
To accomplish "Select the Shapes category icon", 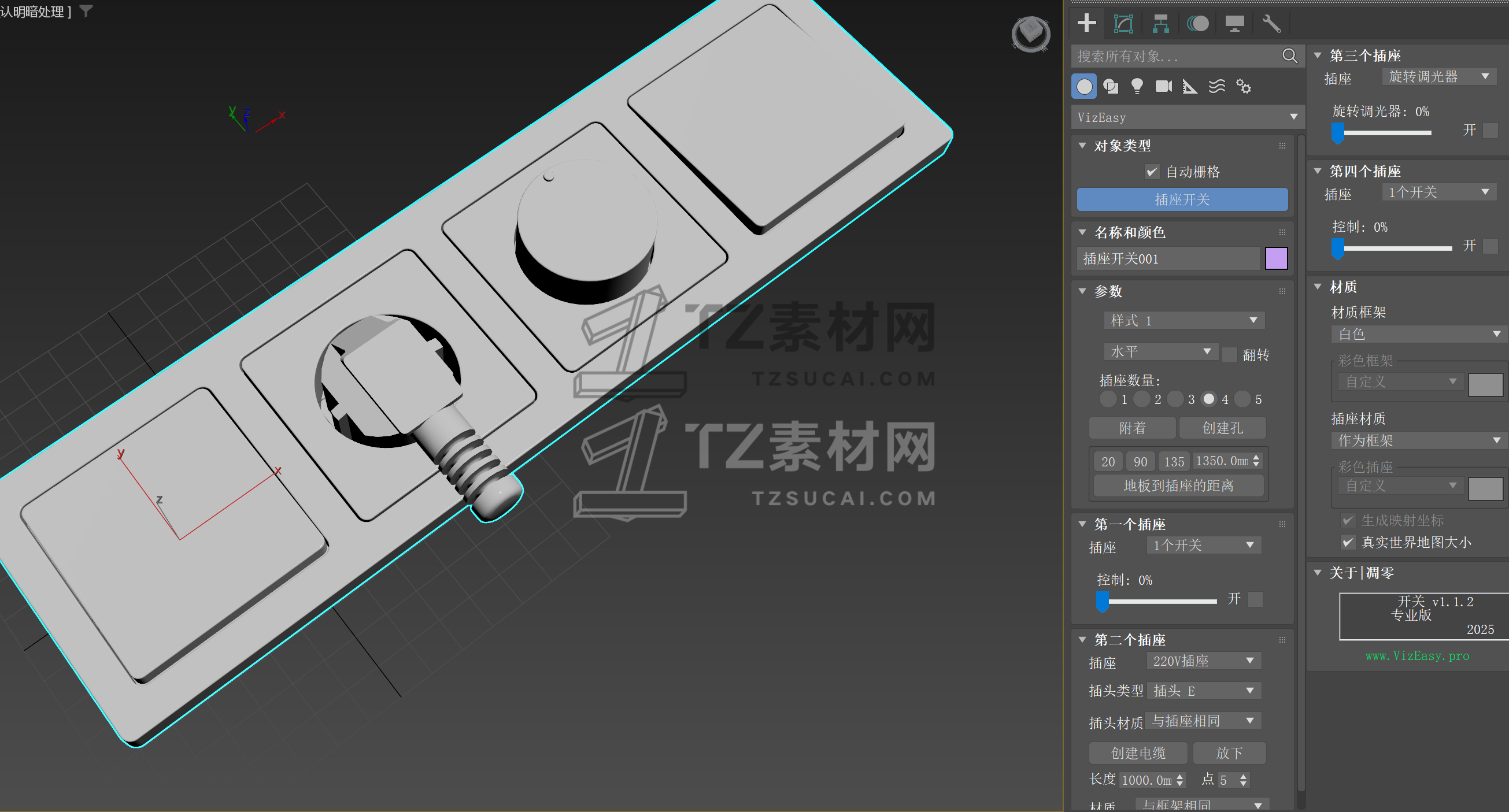I will (x=1110, y=86).
